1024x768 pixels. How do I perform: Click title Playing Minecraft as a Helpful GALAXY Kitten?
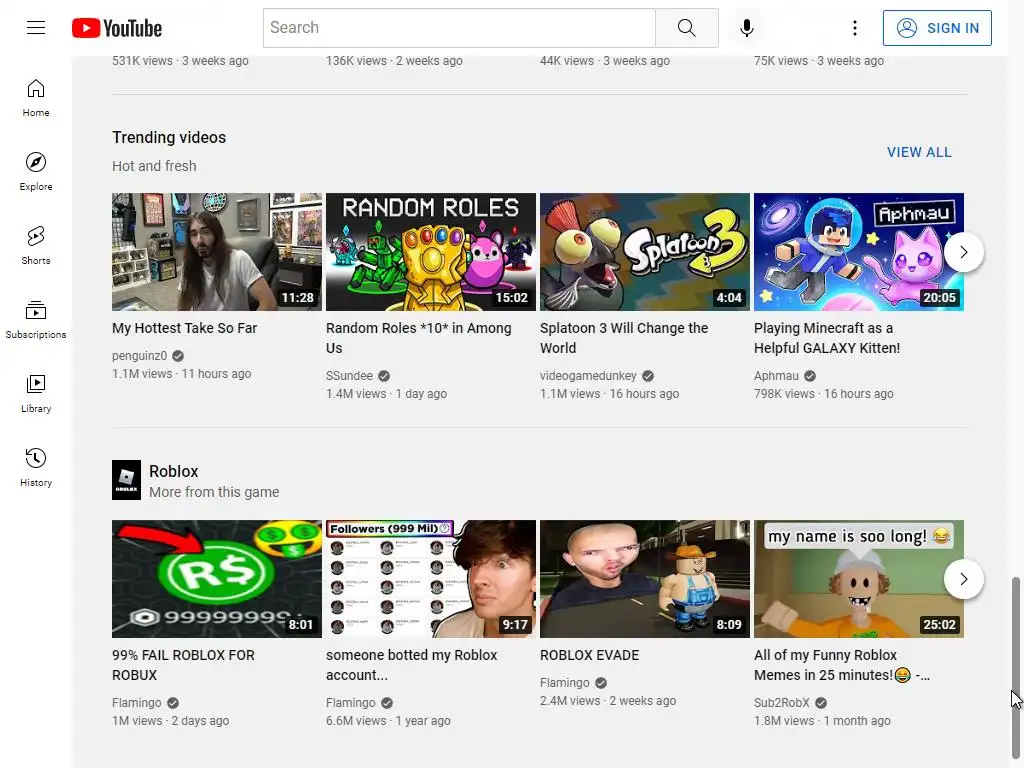(x=827, y=338)
